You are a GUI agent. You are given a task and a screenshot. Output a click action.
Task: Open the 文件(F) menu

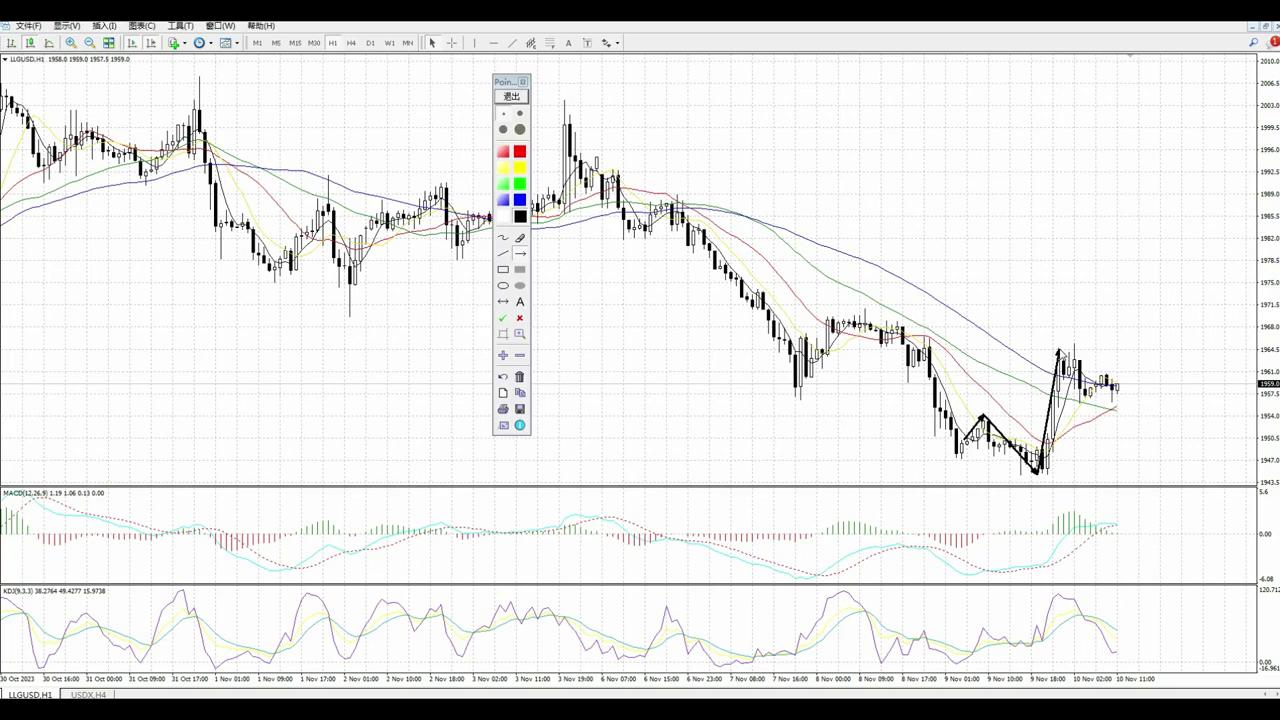28,26
